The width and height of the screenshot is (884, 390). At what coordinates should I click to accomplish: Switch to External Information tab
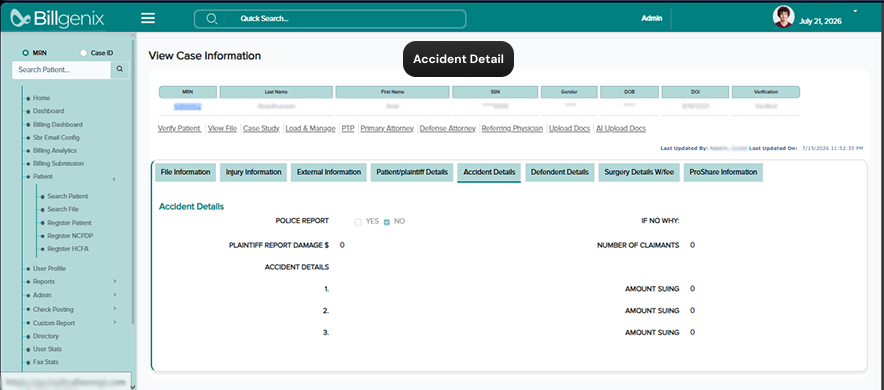(329, 172)
